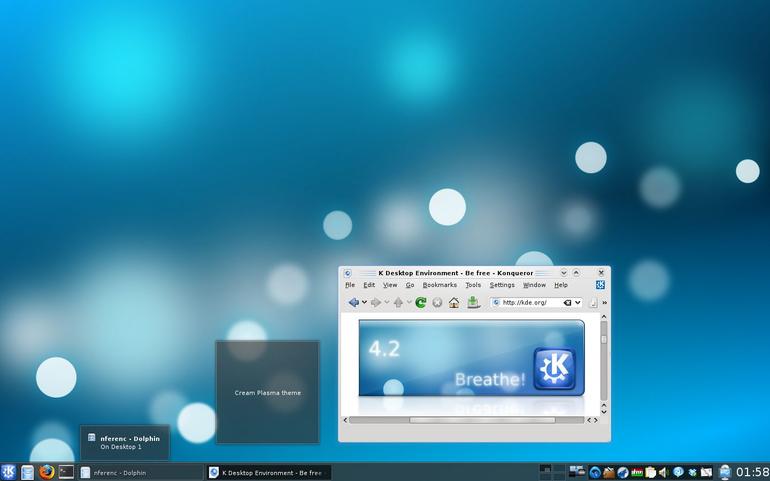Click the white envelope tray icon
This screenshot has height=481, width=770.
pos(706,473)
